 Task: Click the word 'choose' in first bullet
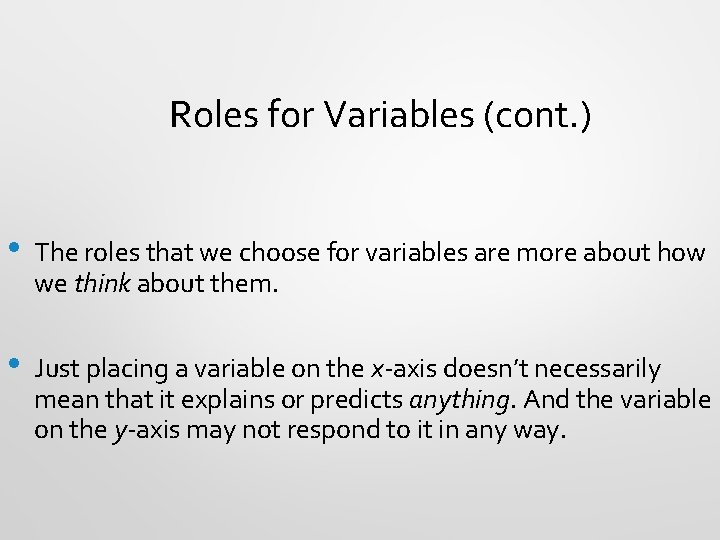click(x=279, y=253)
